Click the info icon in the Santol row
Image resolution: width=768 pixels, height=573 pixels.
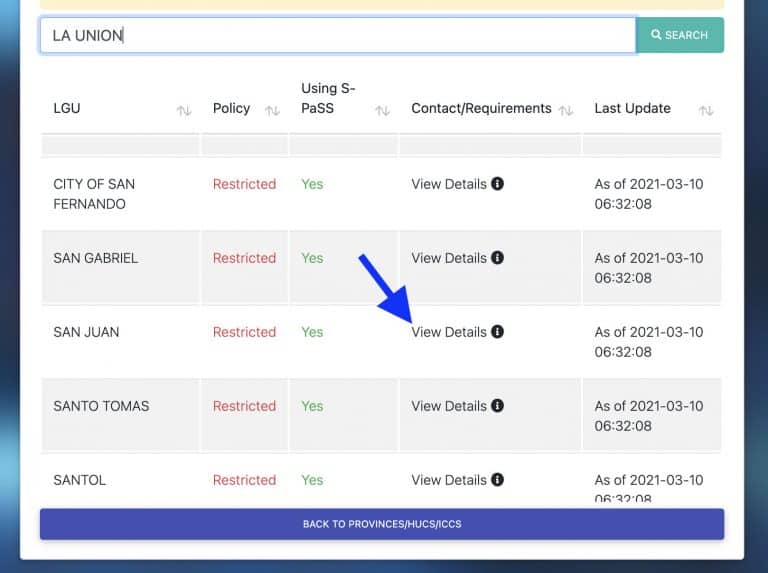[498, 480]
